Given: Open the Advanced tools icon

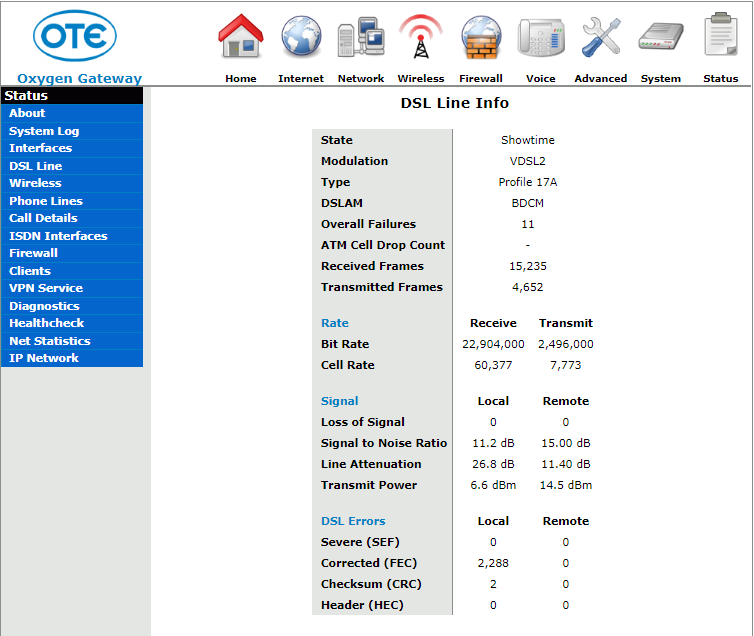Looking at the screenshot, I should click(x=601, y=37).
